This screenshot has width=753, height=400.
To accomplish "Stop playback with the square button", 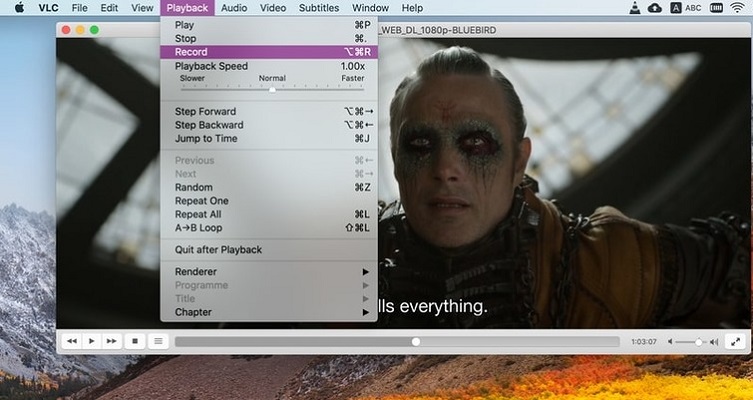I will pyautogui.click(x=135, y=341).
